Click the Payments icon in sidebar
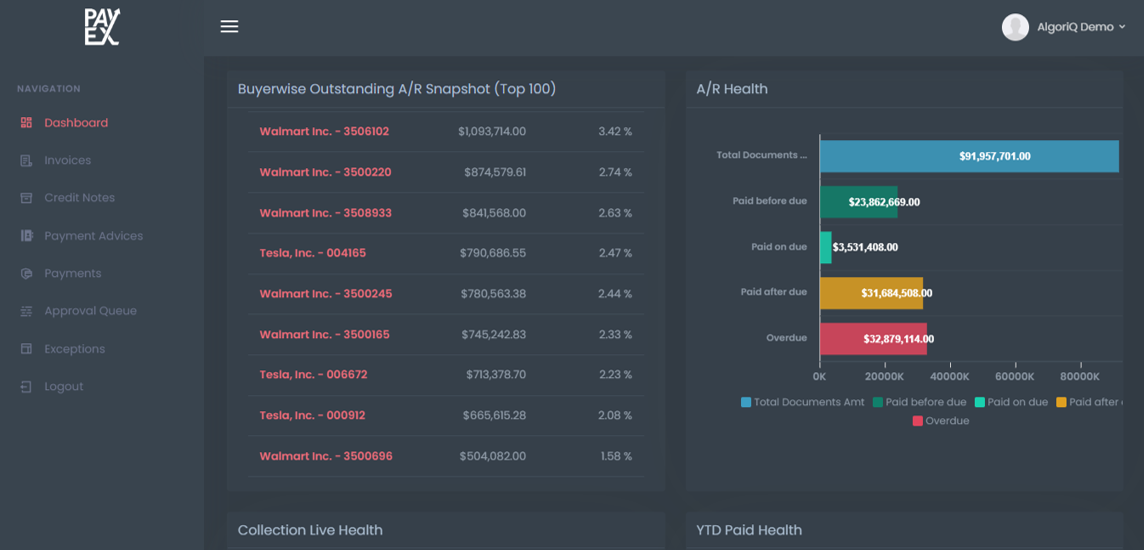This screenshot has height=550, width=1144. coord(26,274)
